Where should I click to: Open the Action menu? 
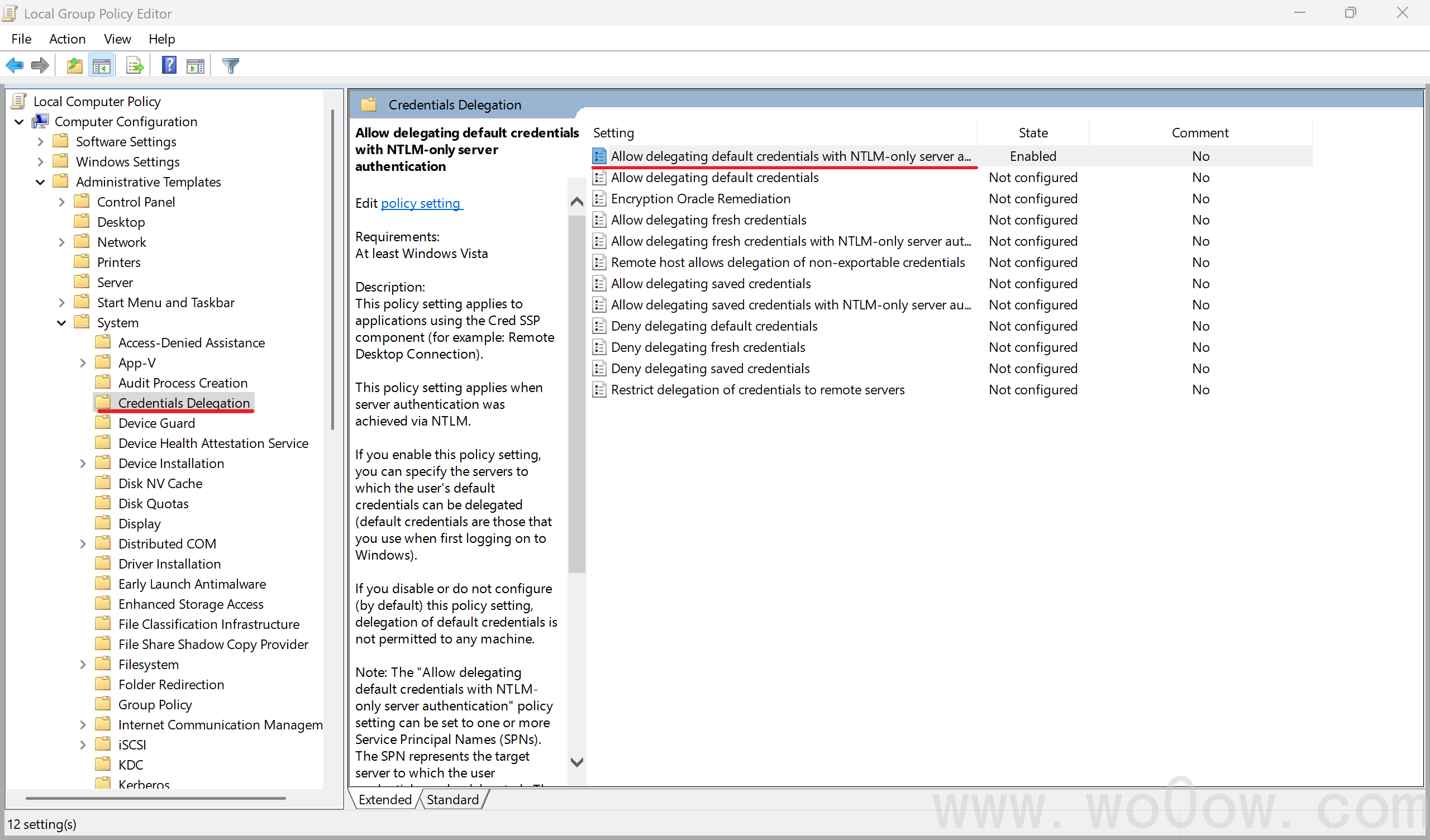[67, 39]
